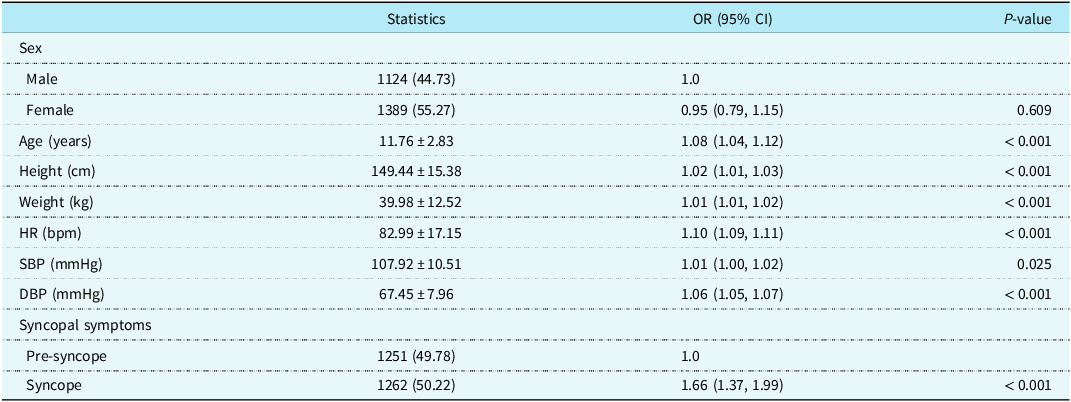Click the Female row label
This screenshot has height=402, width=1071.
point(50,109)
